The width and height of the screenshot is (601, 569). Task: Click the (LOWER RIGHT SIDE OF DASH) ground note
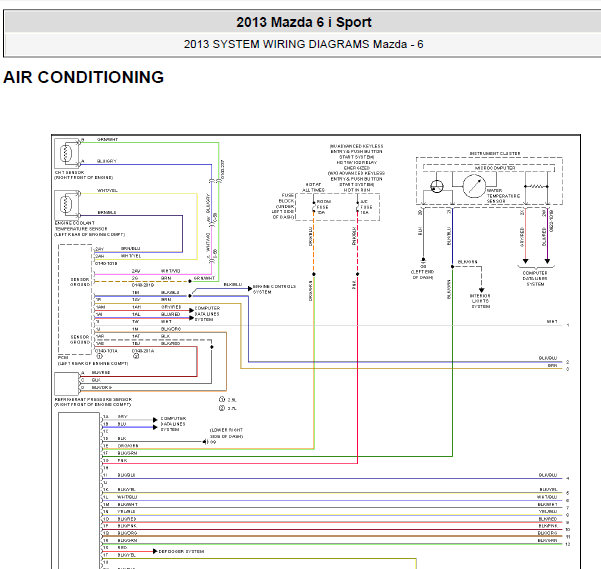227,433
